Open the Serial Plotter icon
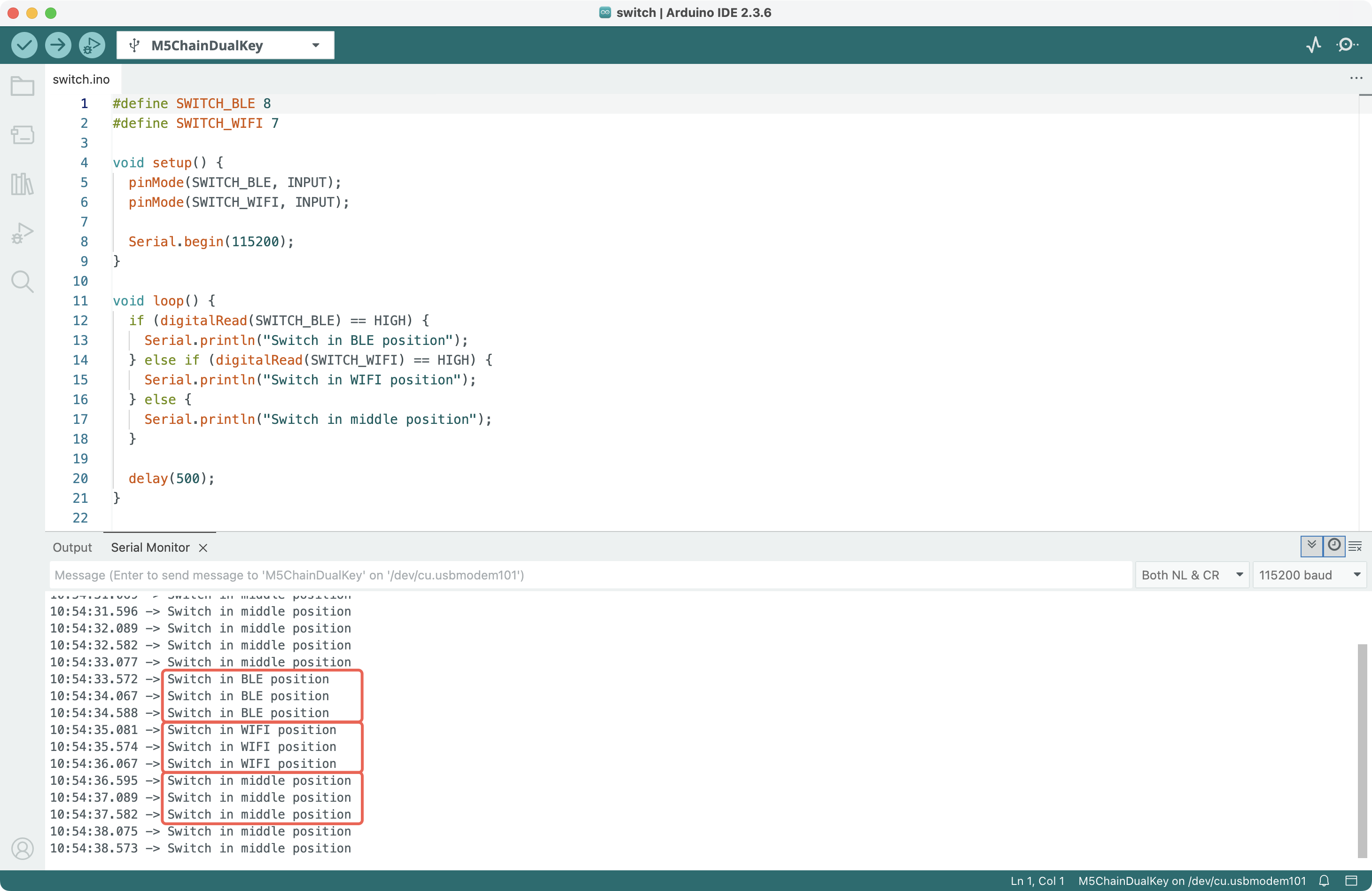Screen dimensions: 1372x891 pyautogui.click(x=1313, y=45)
